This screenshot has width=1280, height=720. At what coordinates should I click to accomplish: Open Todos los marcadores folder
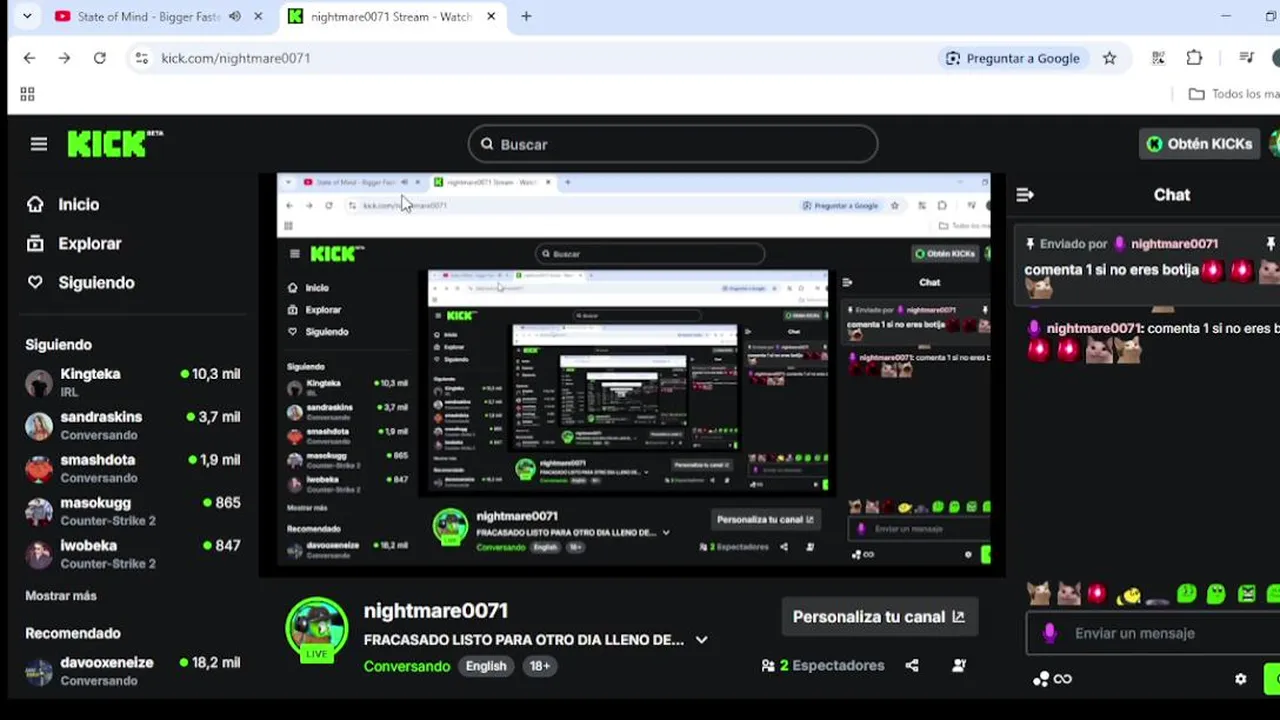1234,94
